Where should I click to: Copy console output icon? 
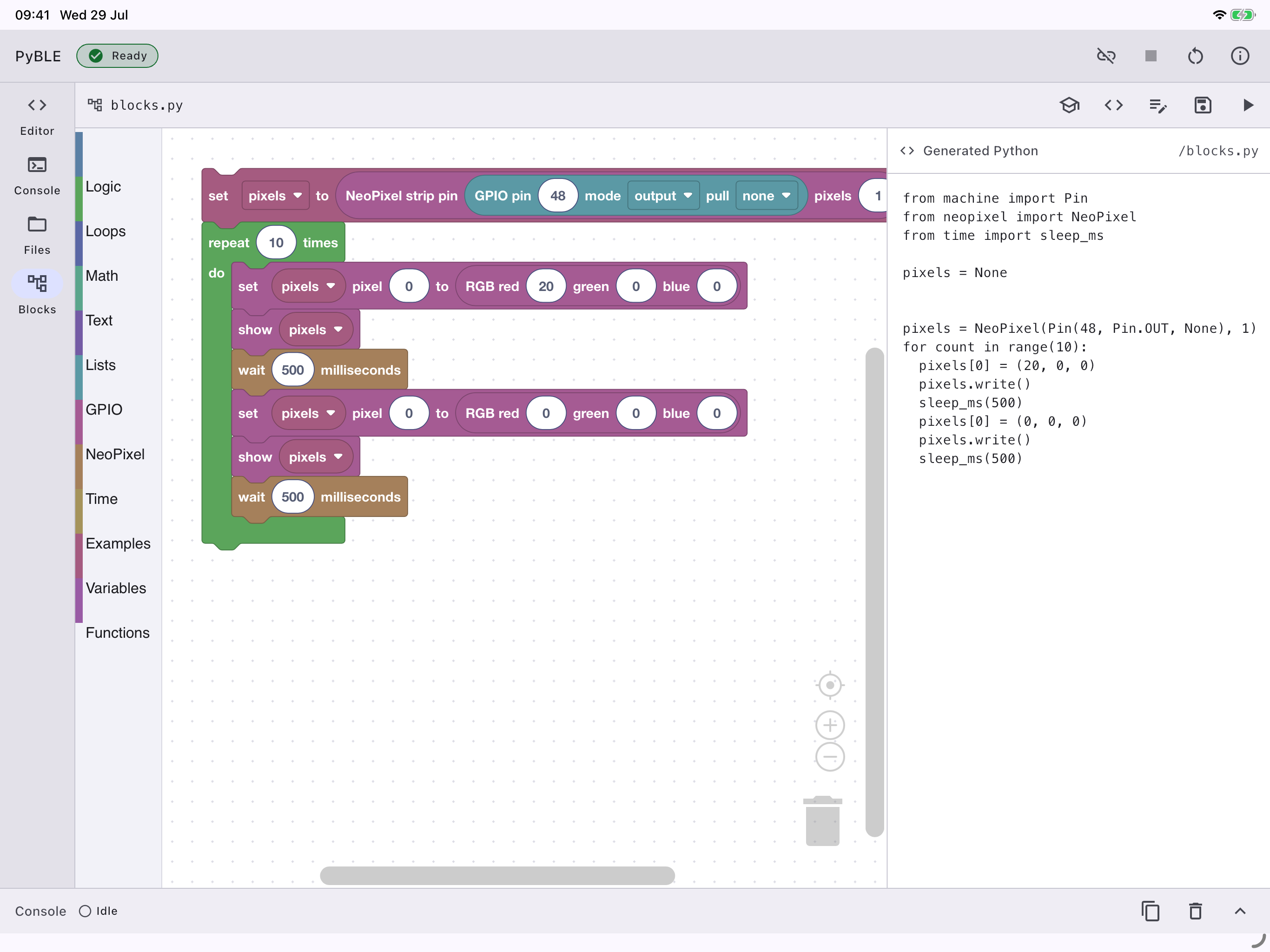click(x=1151, y=911)
